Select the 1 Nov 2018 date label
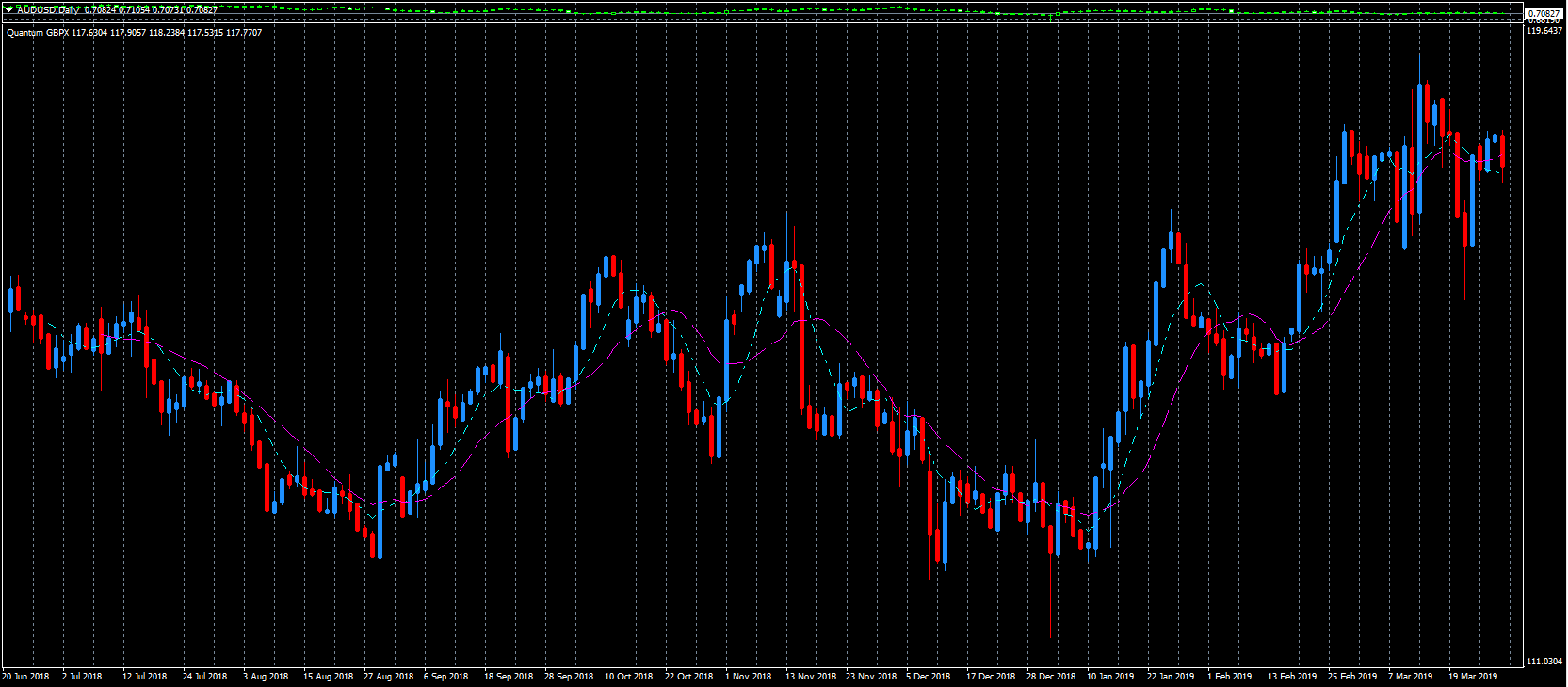1568x687 pixels. click(748, 677)
